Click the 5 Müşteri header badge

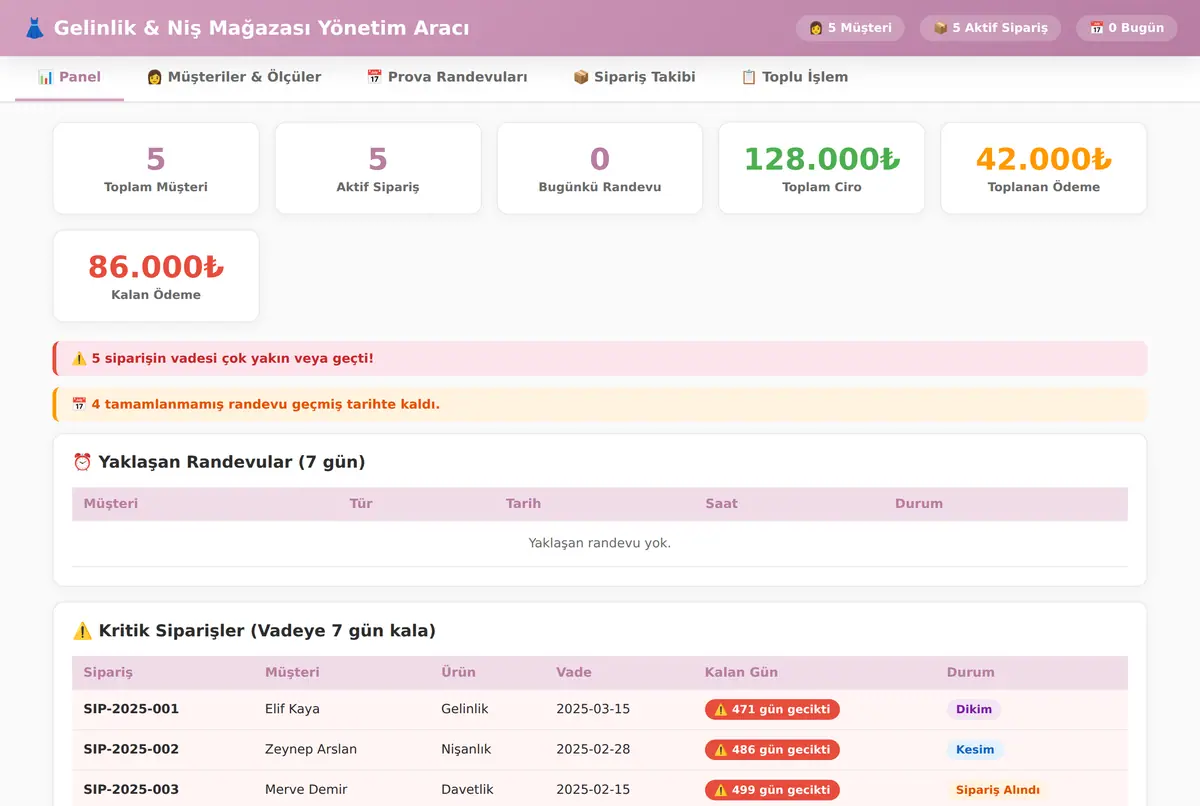click(x=850, y=28)
